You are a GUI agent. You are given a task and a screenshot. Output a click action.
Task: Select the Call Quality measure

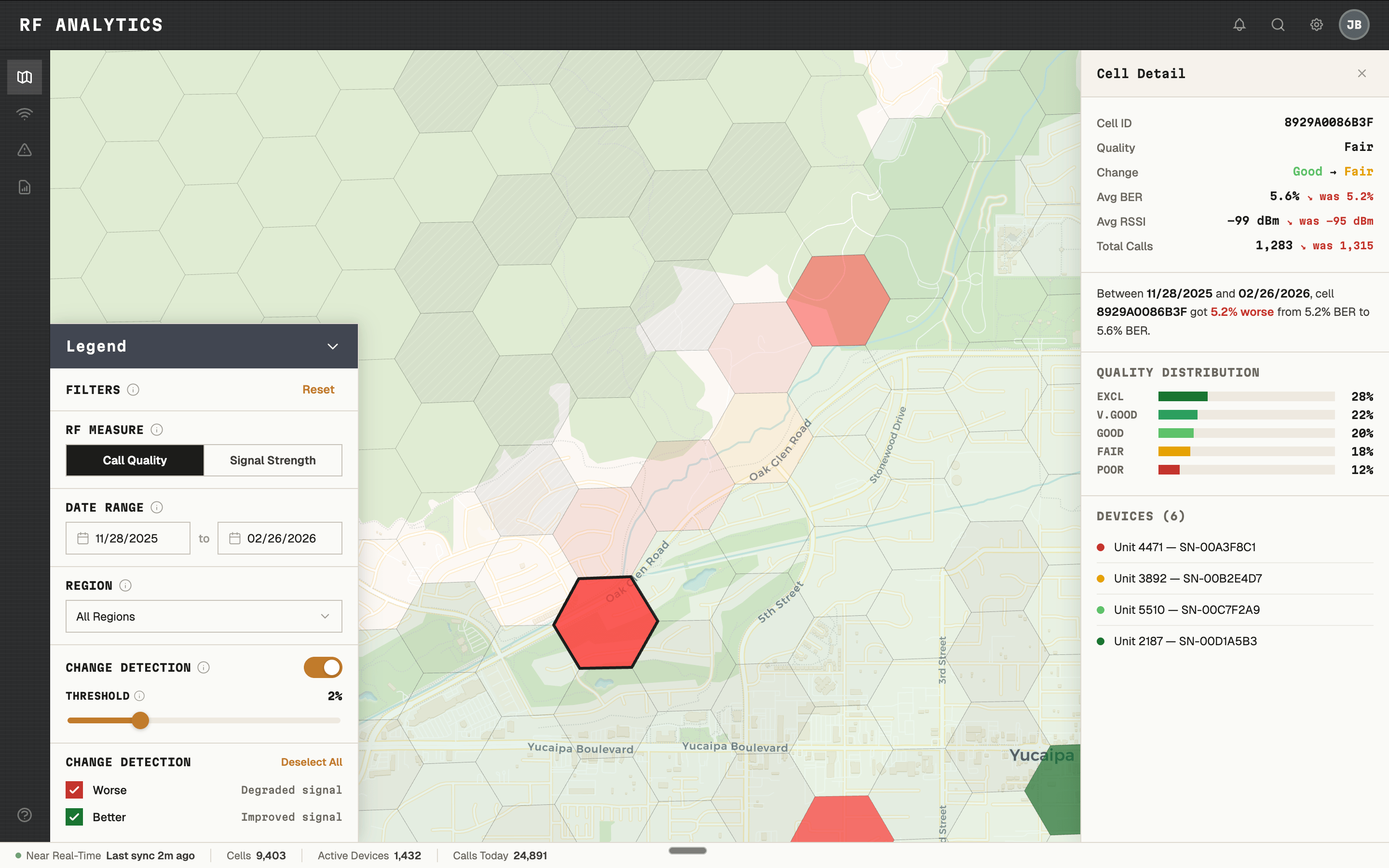click(135, 461)
